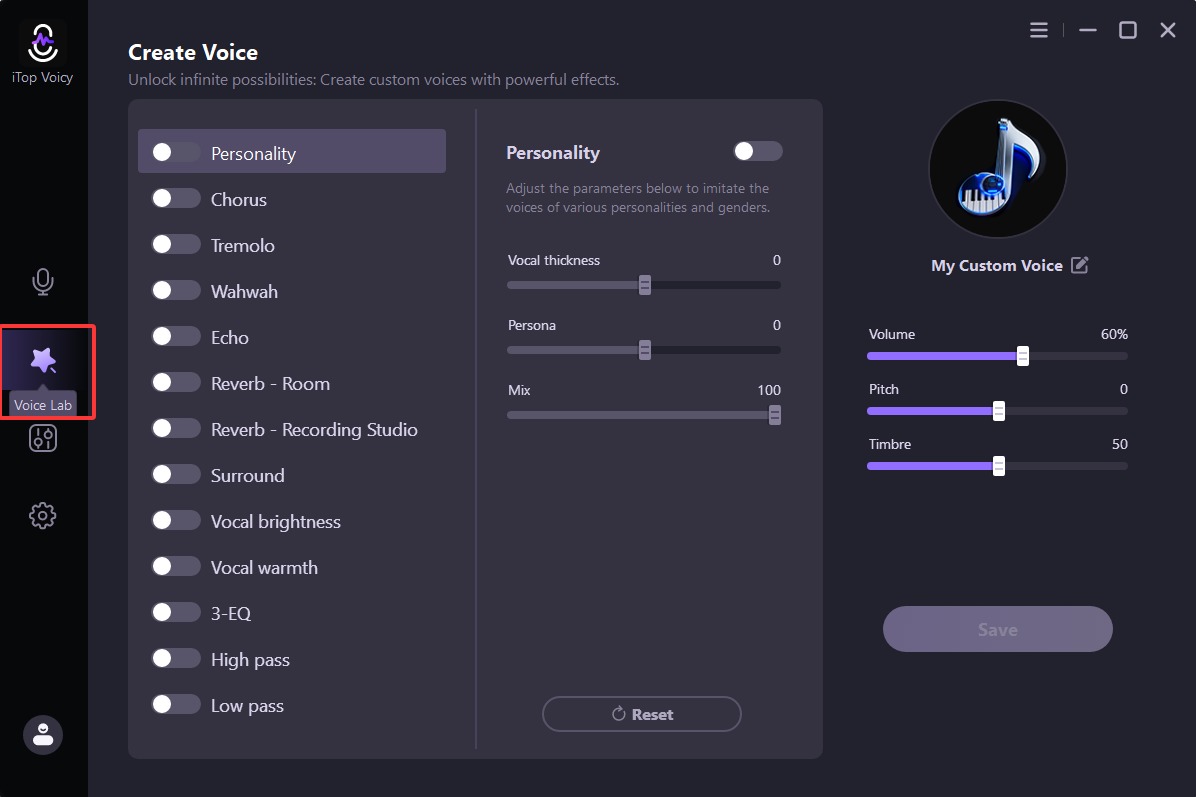
Task: Click the My Custom Voice avatar
Action: [x=997, y=169]
